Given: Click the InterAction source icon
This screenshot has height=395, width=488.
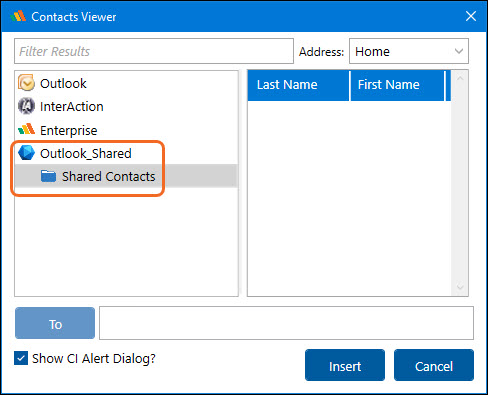Looking at the screenshot, I should coord(26,106).
